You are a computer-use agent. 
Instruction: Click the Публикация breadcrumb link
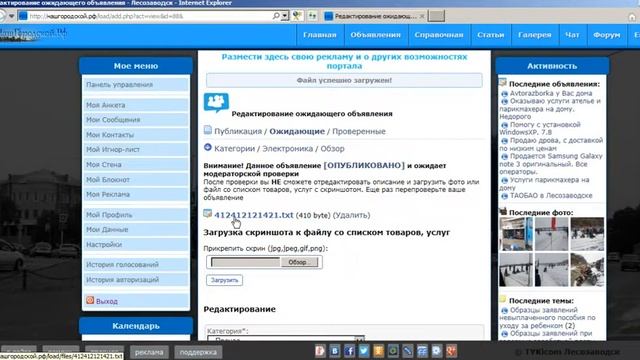[x=238, y=131]
